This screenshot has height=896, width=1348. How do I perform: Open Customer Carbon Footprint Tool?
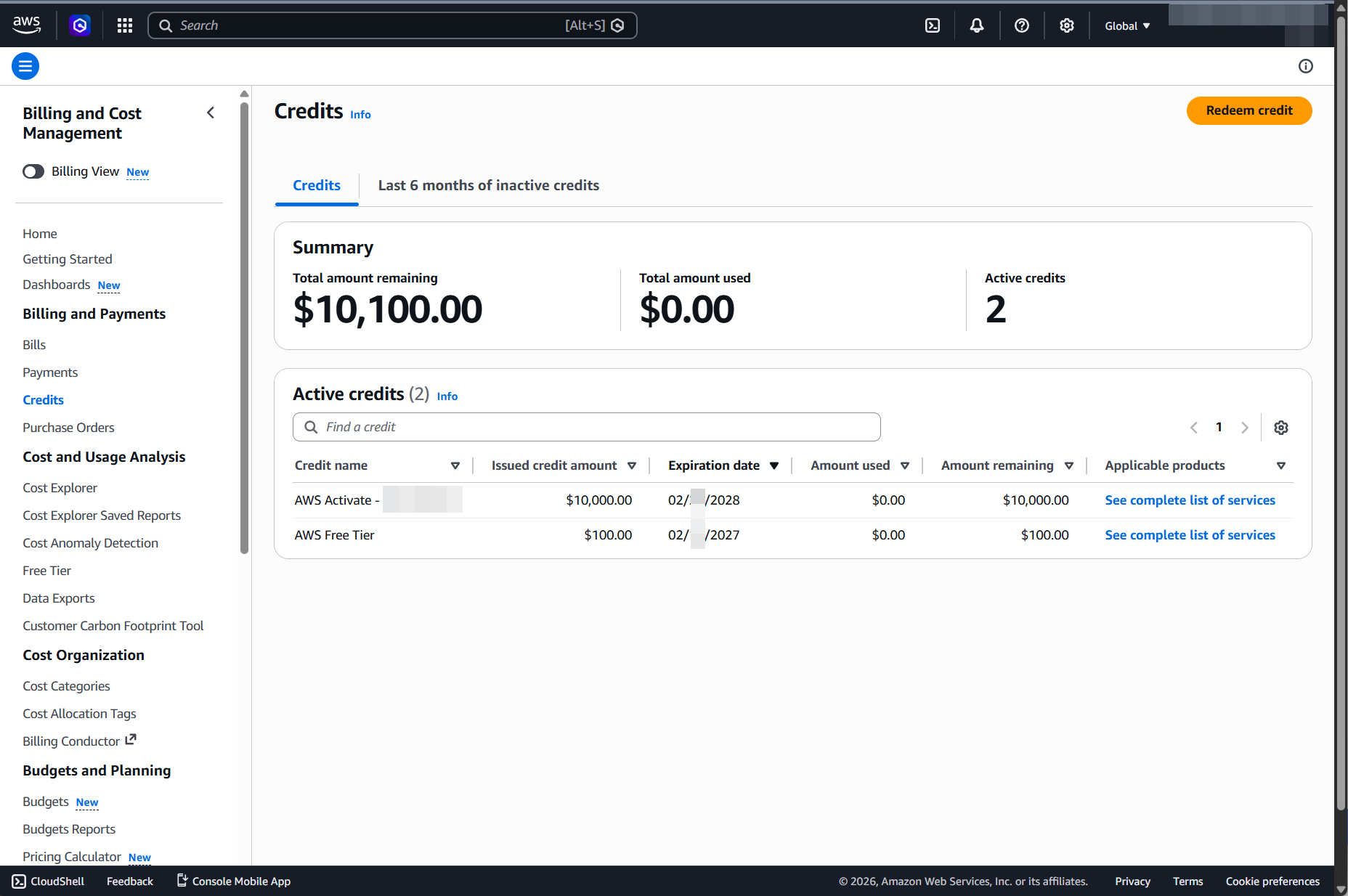click(113, 626)
